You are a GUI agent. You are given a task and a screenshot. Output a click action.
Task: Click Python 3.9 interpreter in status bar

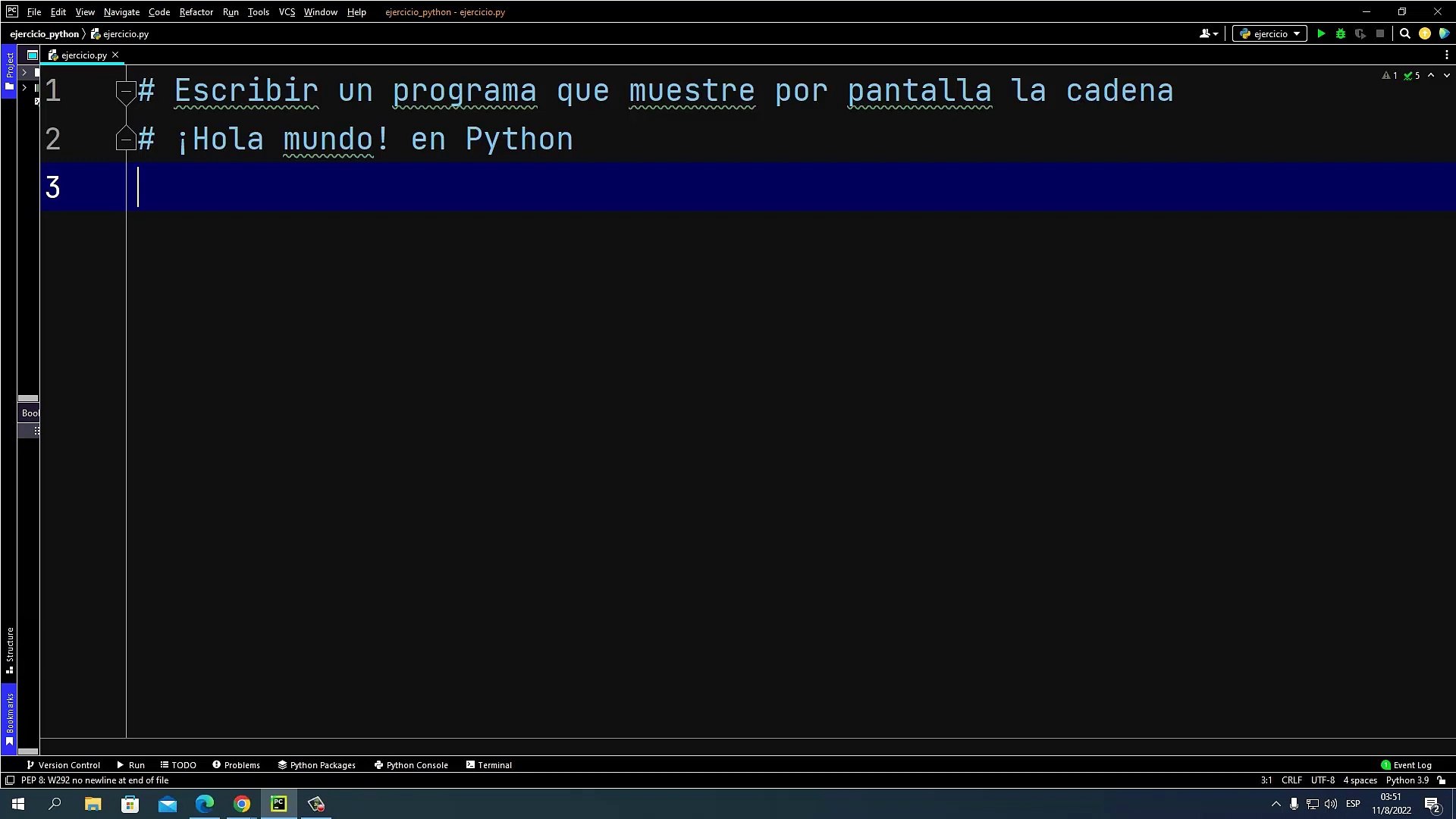[x=1407, y=780]
